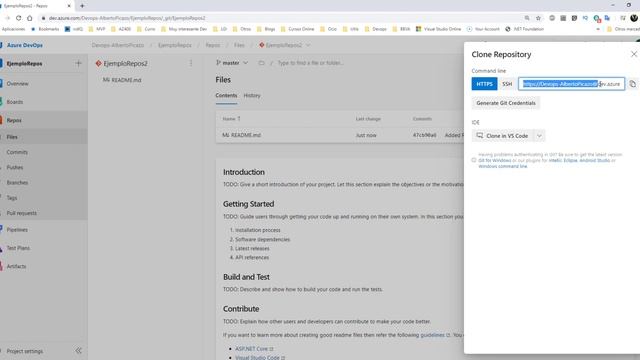Screen dimensions: 640x360
Task: Select the HTTPS clone option
Action: (x=484, y=84)
